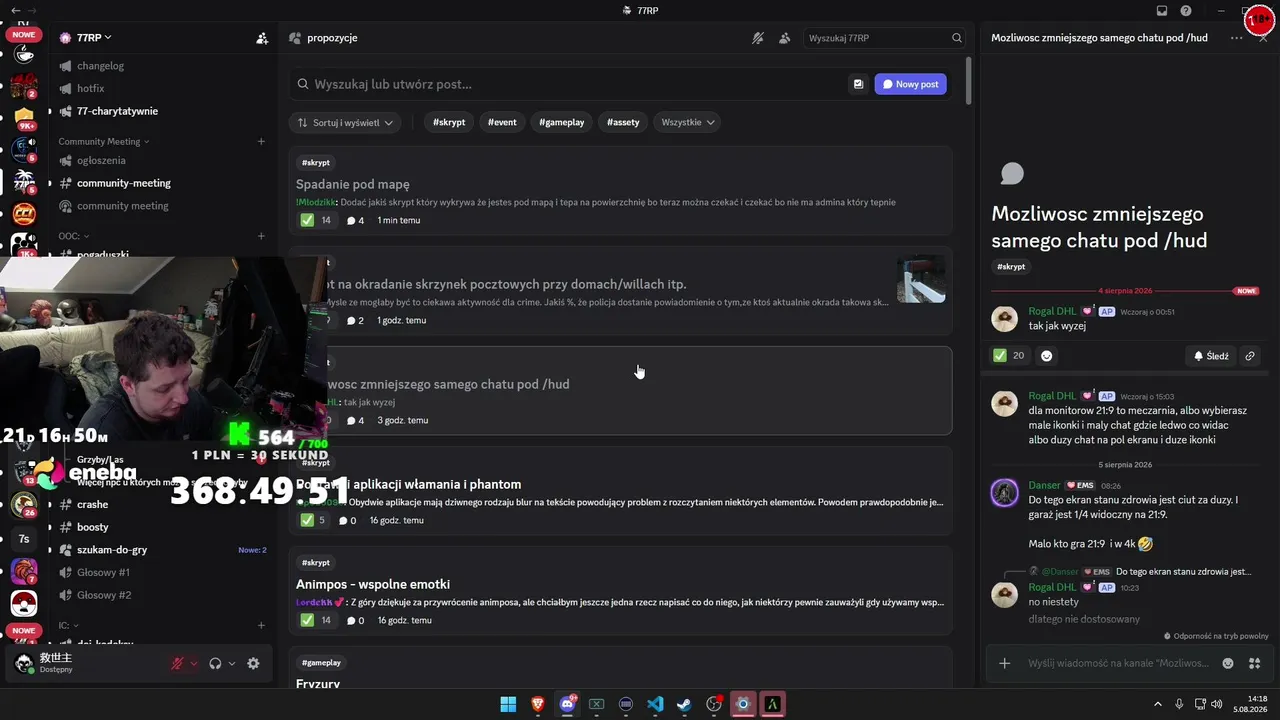Collapse the OOC category
This screenshot has height=720, width=1280.
(x=72, y=237)
